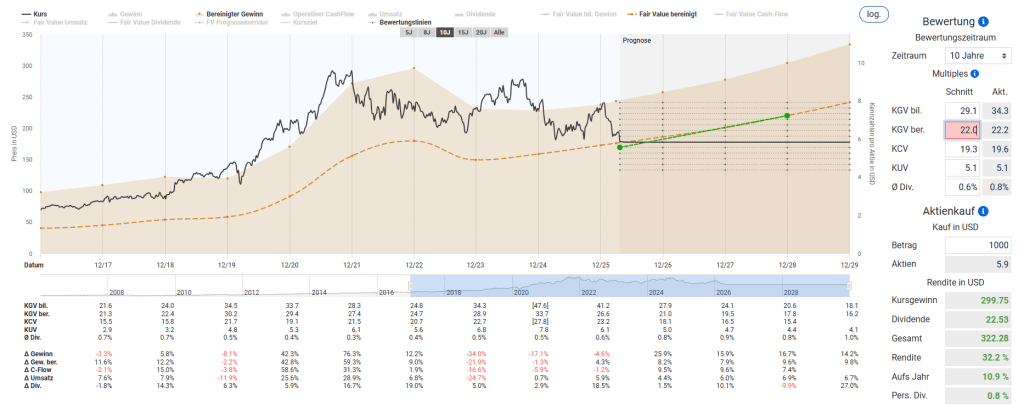The image size is (1024, 411).
Task: Toggle Fair Value bereinigt legend entry
Action: pyautogui.click(x=664, y=14)
